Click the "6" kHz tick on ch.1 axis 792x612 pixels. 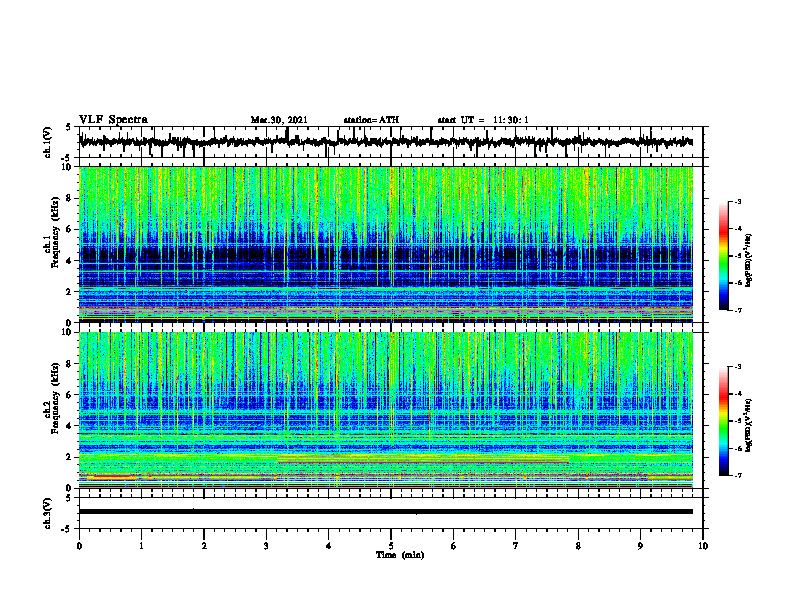point(69,230)
